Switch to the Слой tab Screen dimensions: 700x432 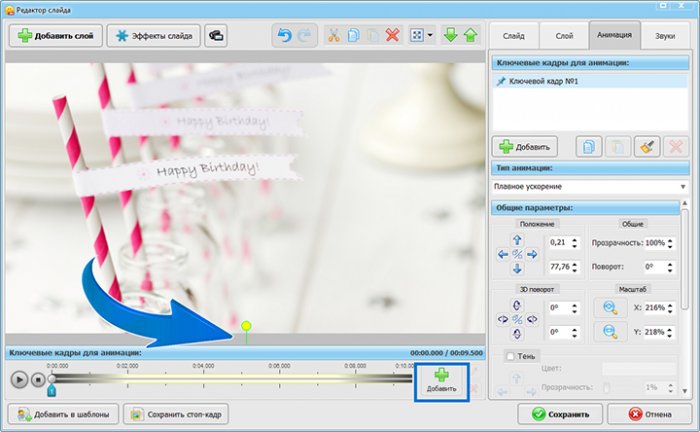pyautogui.click(x=564, y=35)
